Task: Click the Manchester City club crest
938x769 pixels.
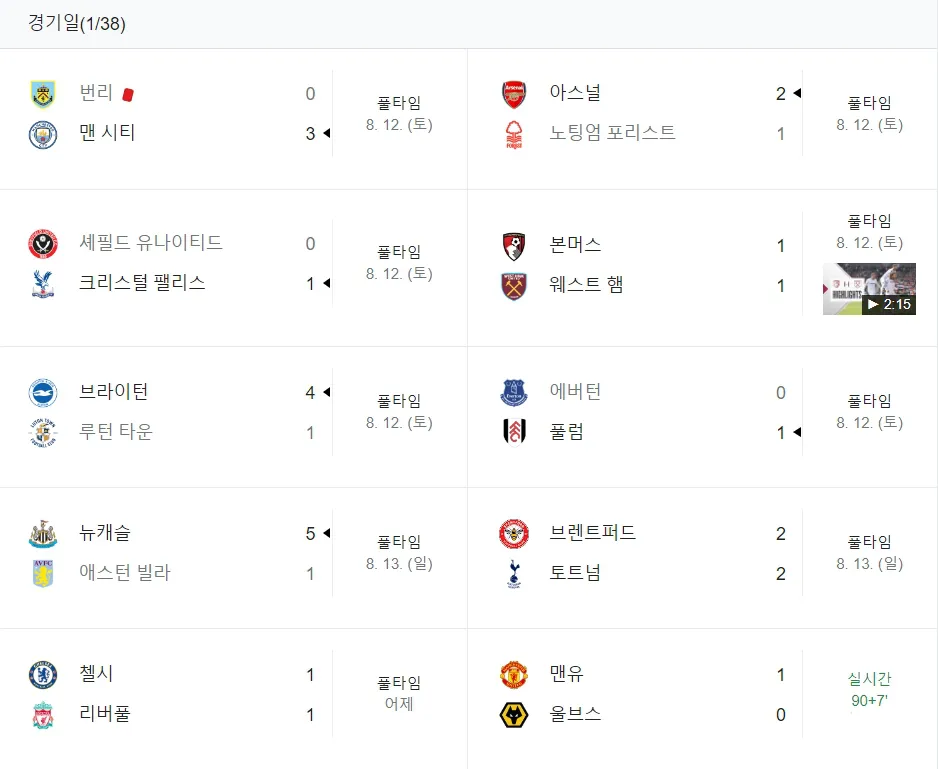Action: [x=43, y=134]
